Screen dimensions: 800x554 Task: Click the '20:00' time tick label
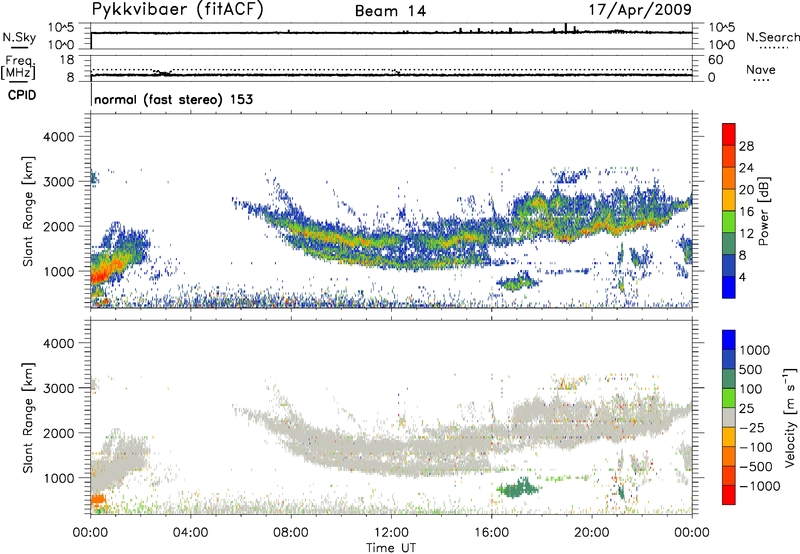591,533
